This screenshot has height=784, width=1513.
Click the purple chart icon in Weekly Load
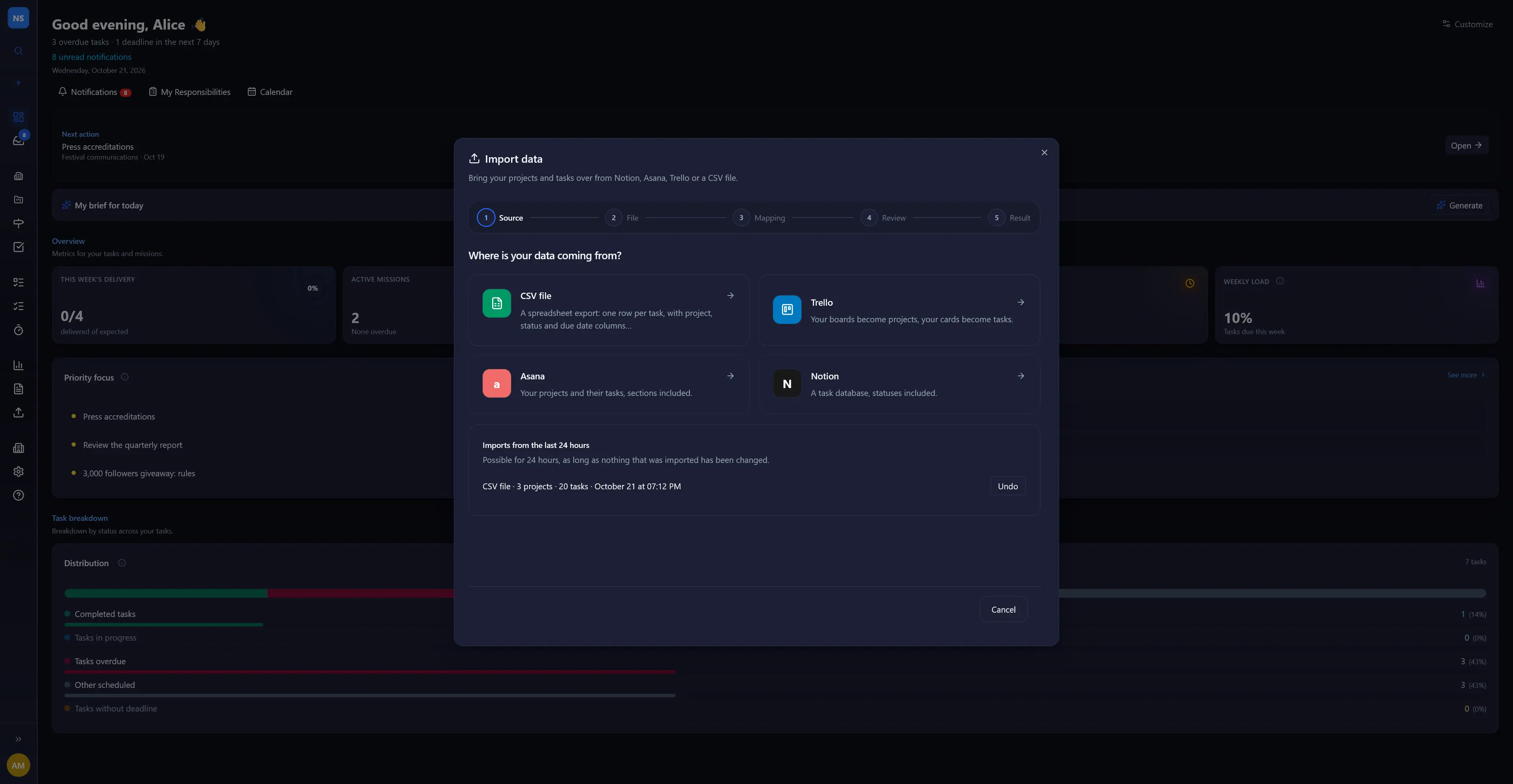pos(1480,283)
